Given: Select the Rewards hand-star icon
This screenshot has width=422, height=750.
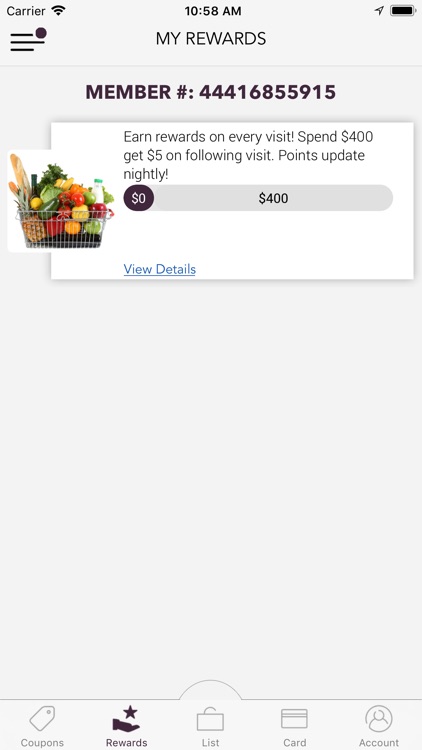Looking at the screenshot, I should click(126, 718).
